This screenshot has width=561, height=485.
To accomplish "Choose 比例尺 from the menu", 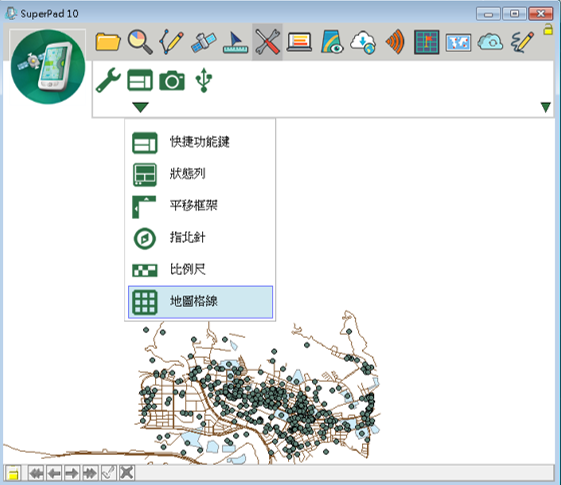I will click(200, 270).
